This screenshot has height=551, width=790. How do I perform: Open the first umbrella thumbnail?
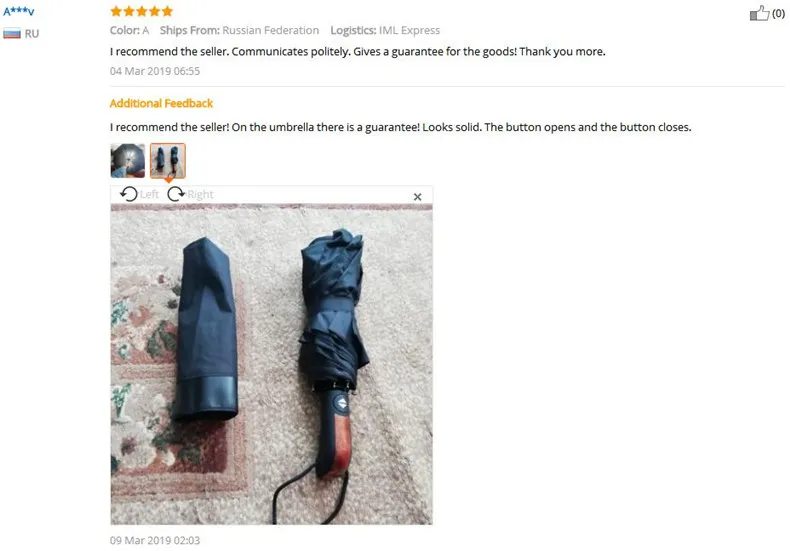coord(128,161)
